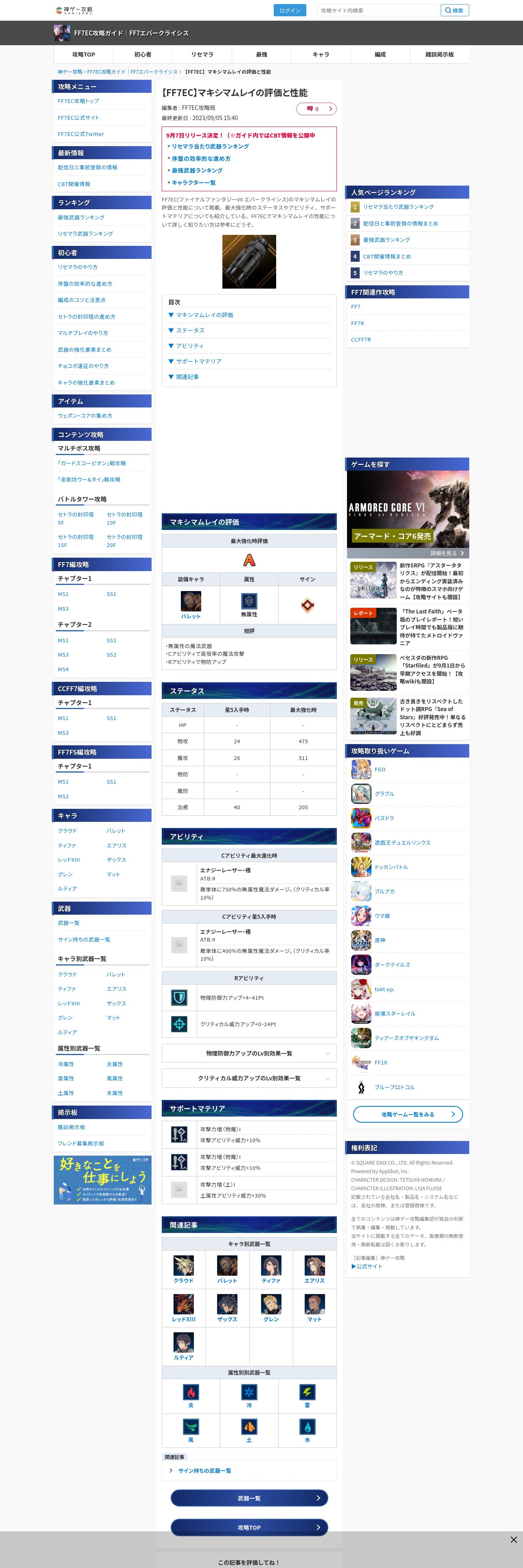Open 編成 navigation tab
Screen dimensions: 523x1568
[x=380, y=54]
